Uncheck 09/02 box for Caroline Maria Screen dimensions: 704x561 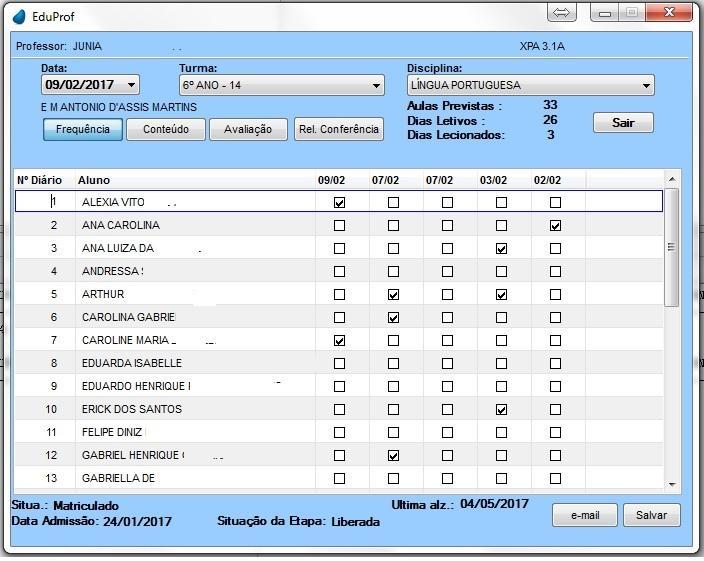click(x=339, y=341)
